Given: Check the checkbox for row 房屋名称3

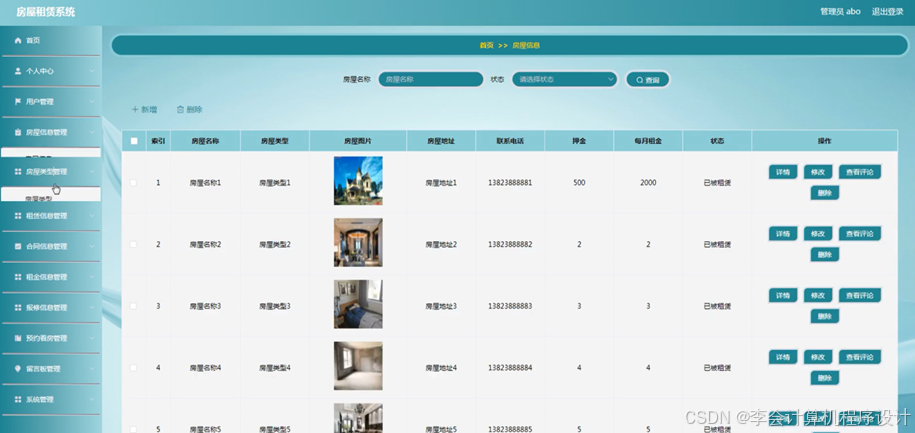Looking at the screenshot, I should point(134,306).
